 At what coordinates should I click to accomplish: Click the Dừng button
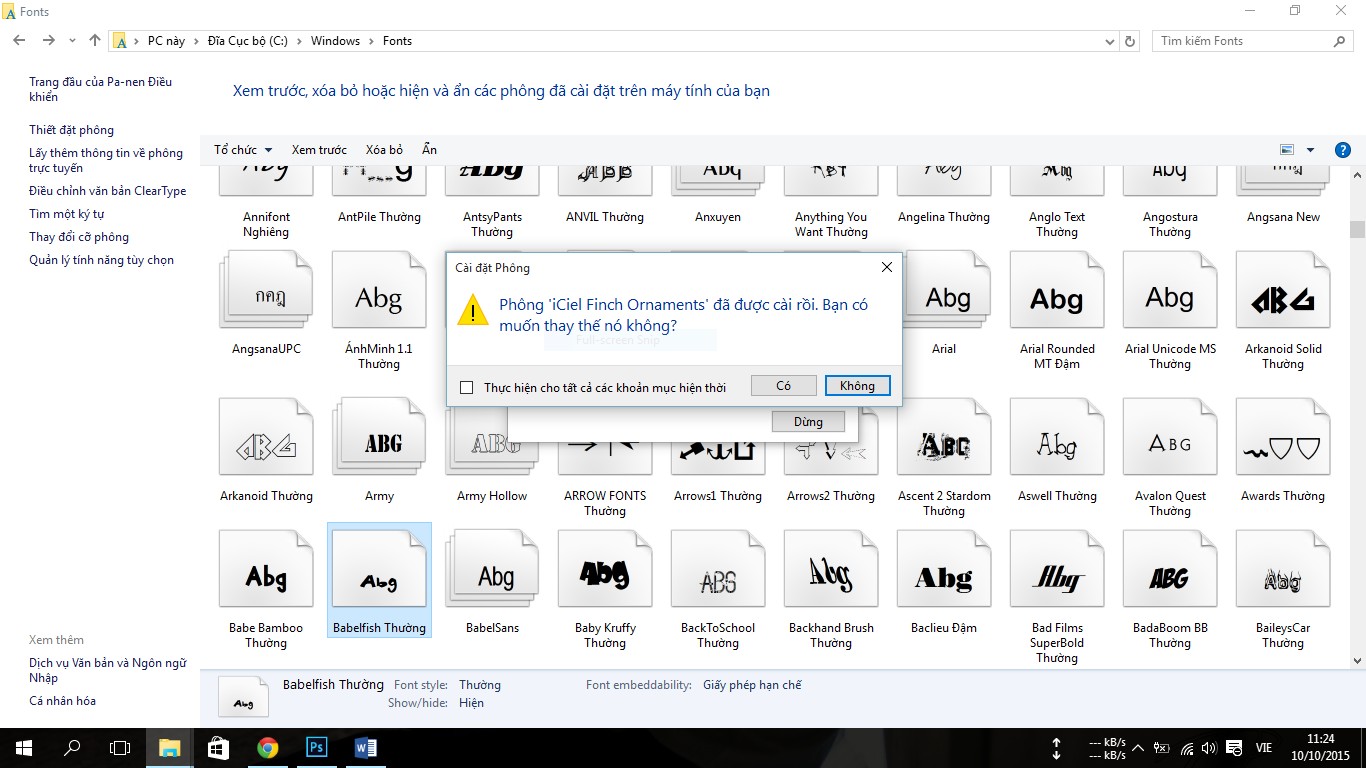pos(808,422)
